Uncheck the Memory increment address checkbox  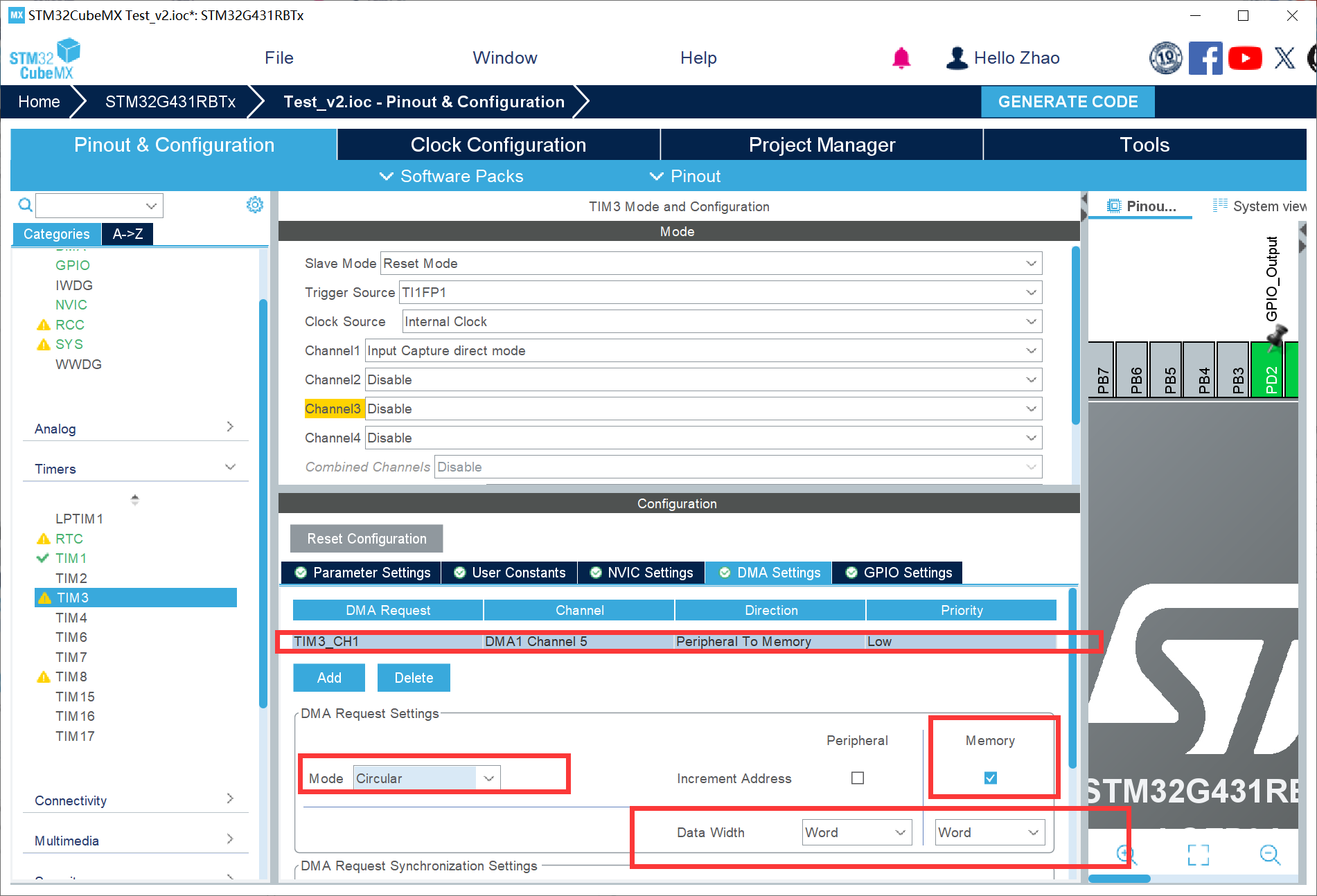pyautogui.click(x=991, y=778)
